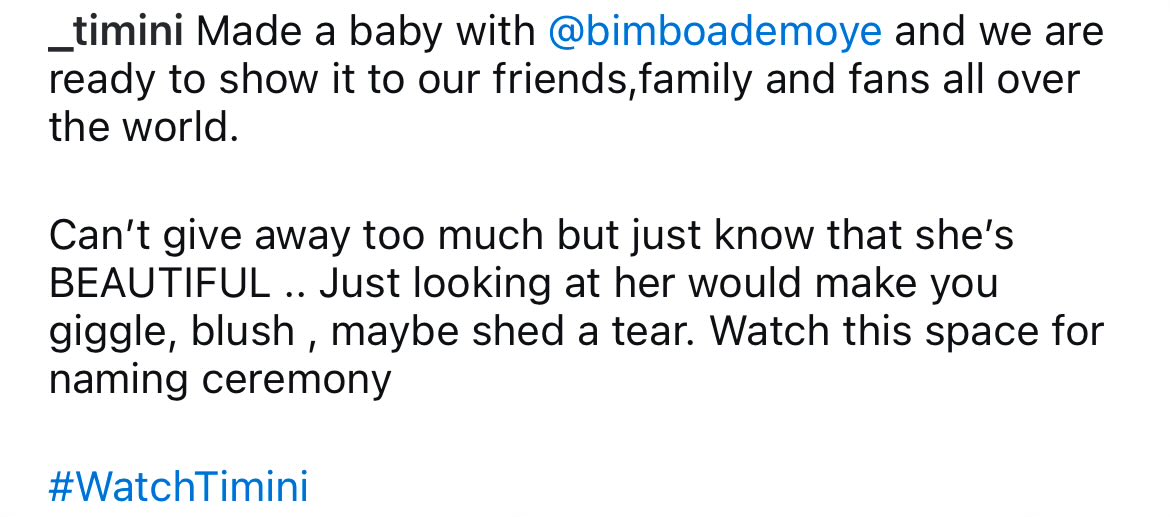Click the phrase "naming ceremony"

point(220,380)
